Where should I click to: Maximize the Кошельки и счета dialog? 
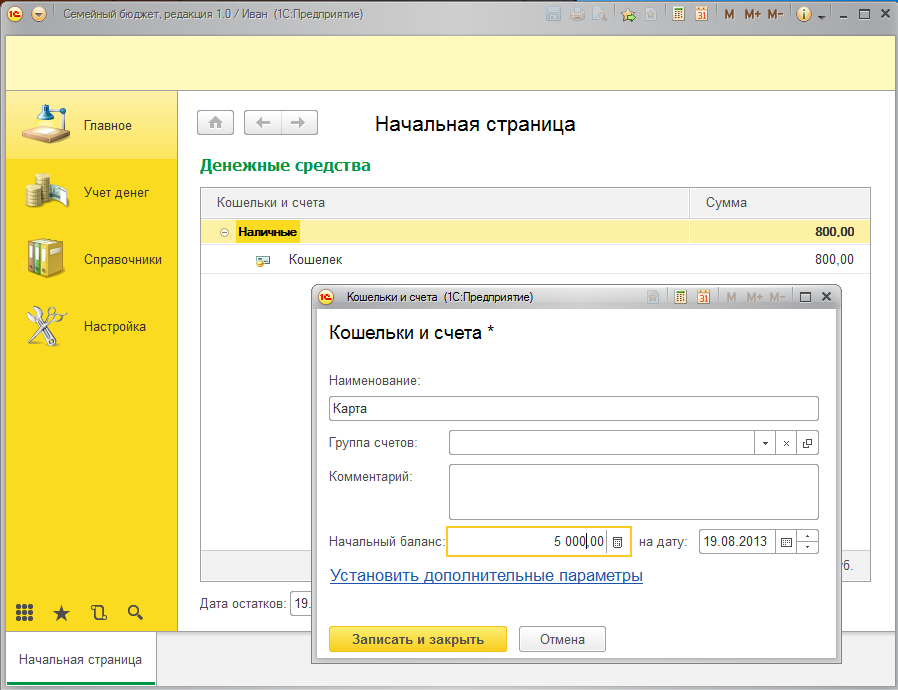pos(805,297)
